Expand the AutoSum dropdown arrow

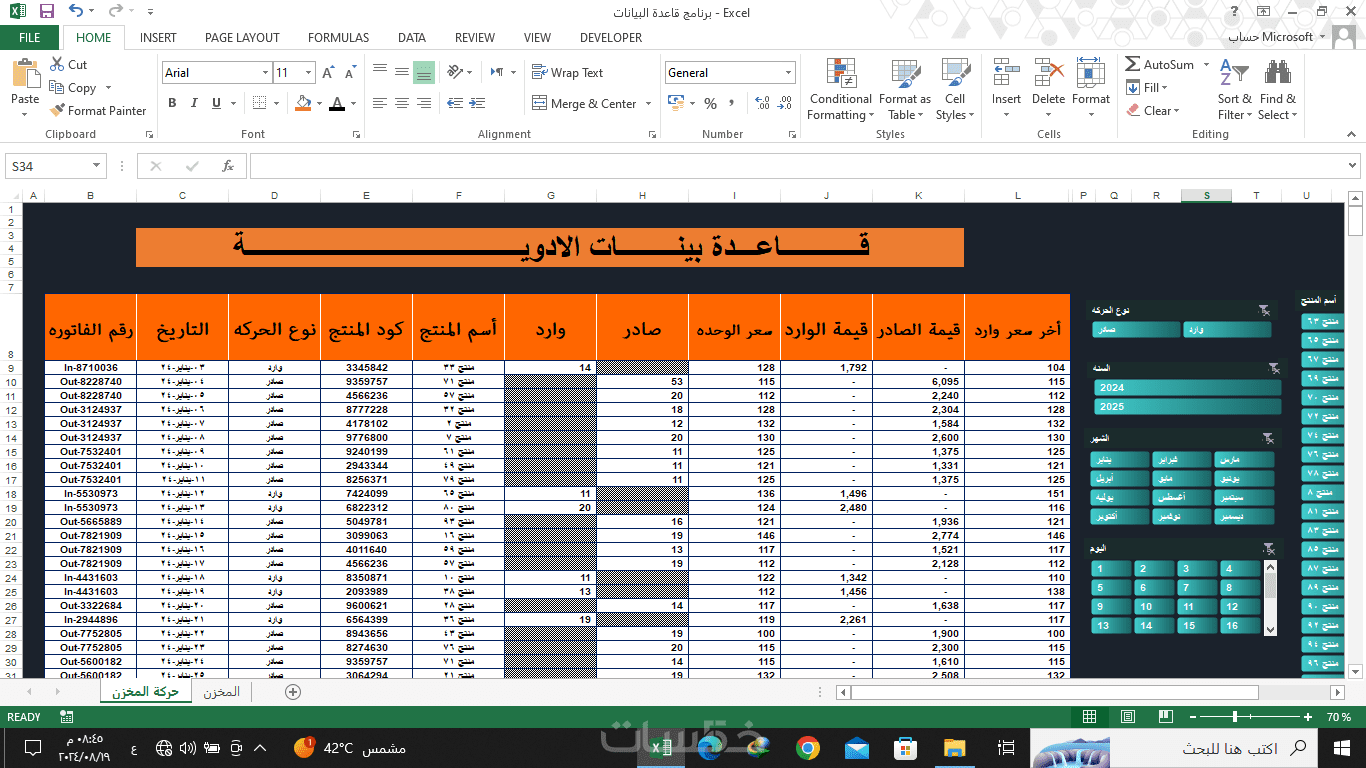1206,65
